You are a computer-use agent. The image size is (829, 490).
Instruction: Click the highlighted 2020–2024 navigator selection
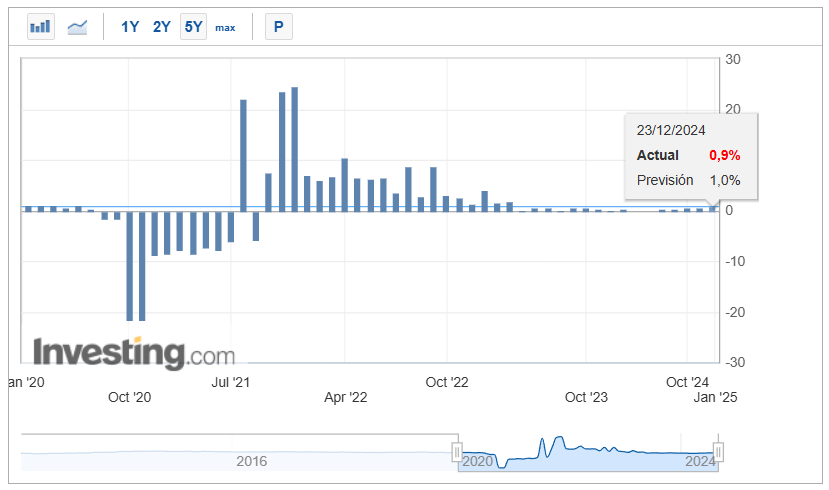coord(588,454)
